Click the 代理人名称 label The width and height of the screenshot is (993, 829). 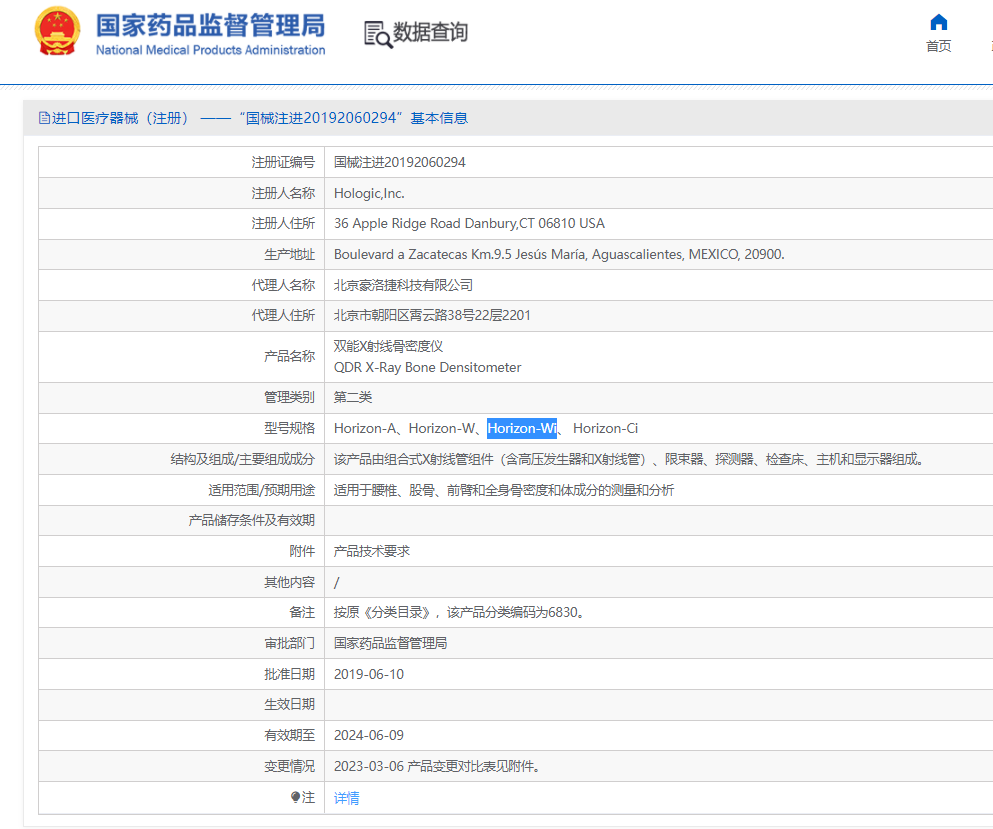point(283,285)
